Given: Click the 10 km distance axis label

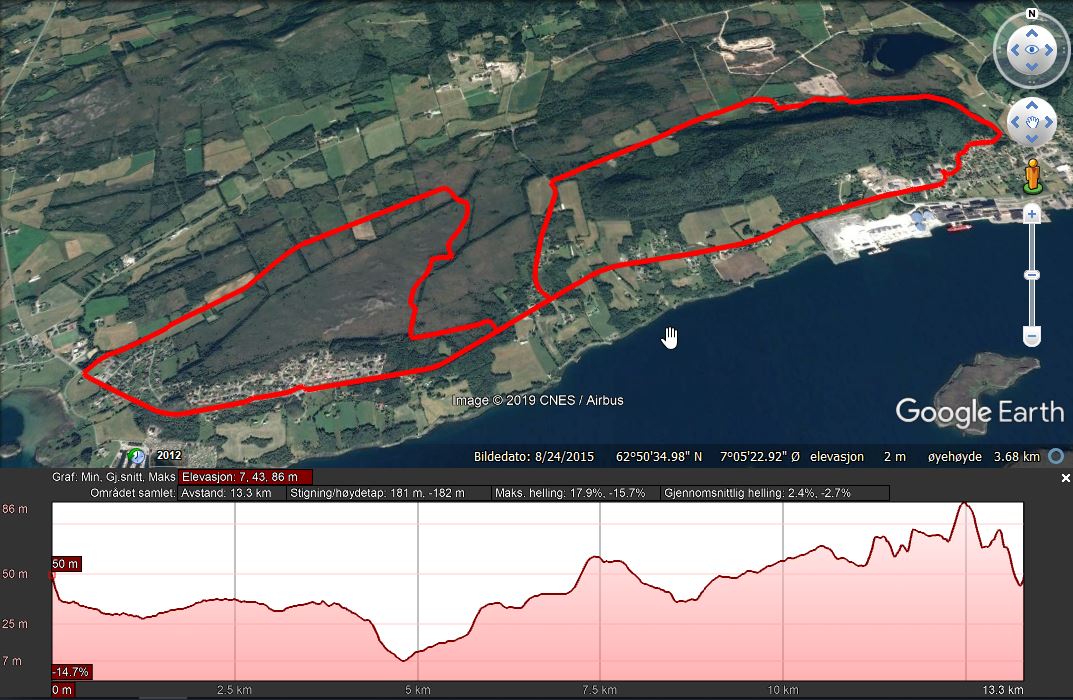Looking at the screenshot, I should point(783,690).
